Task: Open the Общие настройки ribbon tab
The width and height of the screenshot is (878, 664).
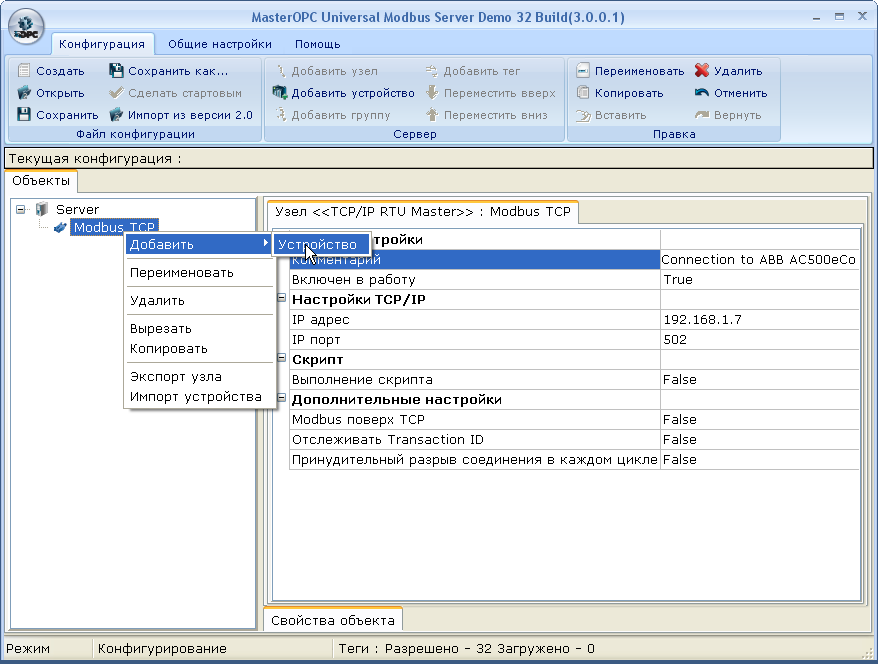Action: (219, 44)
